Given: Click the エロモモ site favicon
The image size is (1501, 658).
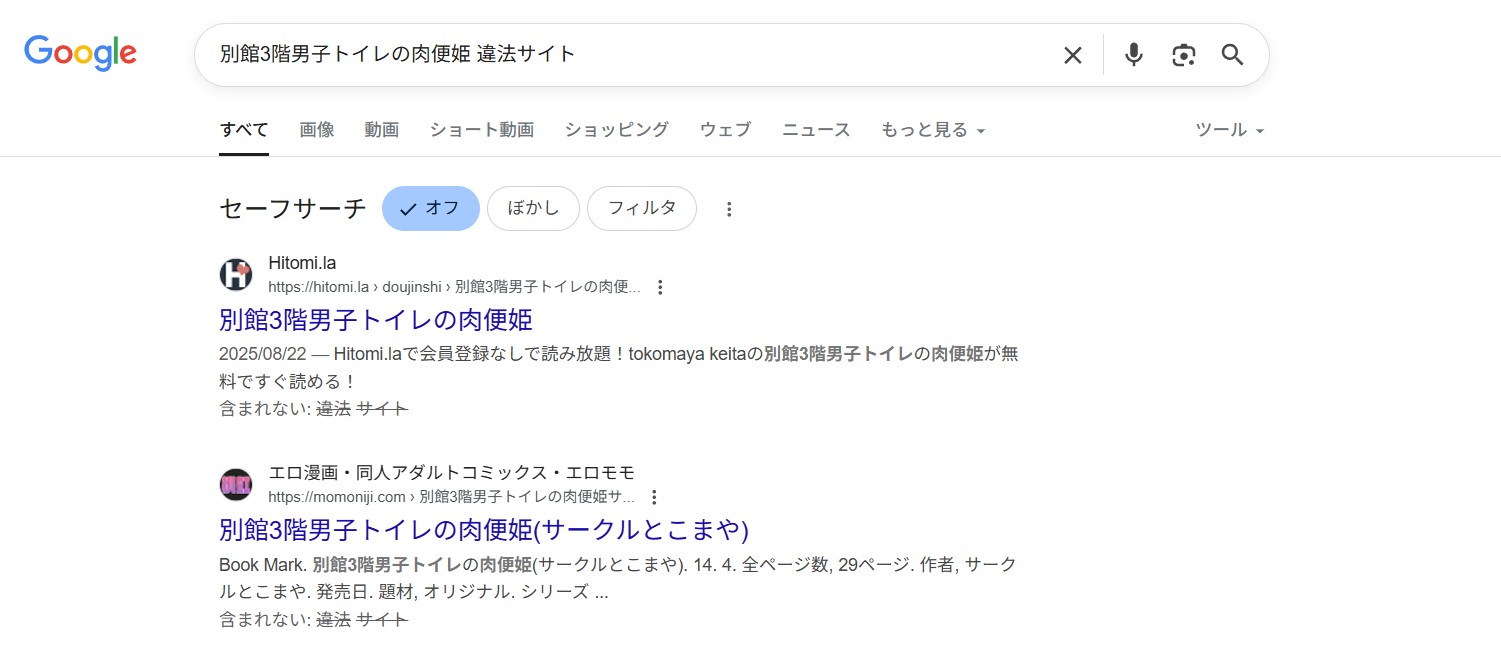Looking at the screenshot, I should [x=236, y=483].
